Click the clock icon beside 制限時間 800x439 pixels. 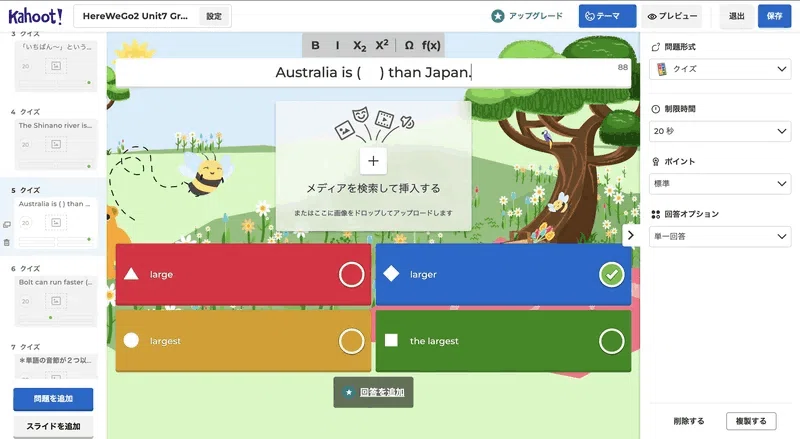[x=656, y=109]
